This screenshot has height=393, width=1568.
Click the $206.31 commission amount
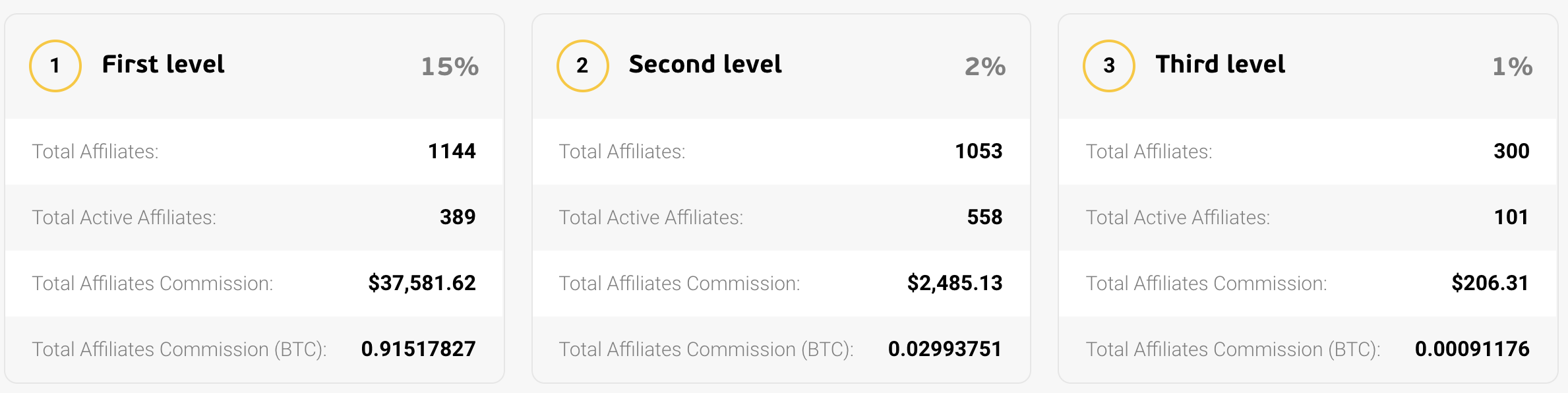pyautogui.click(x=1490, y=284)
